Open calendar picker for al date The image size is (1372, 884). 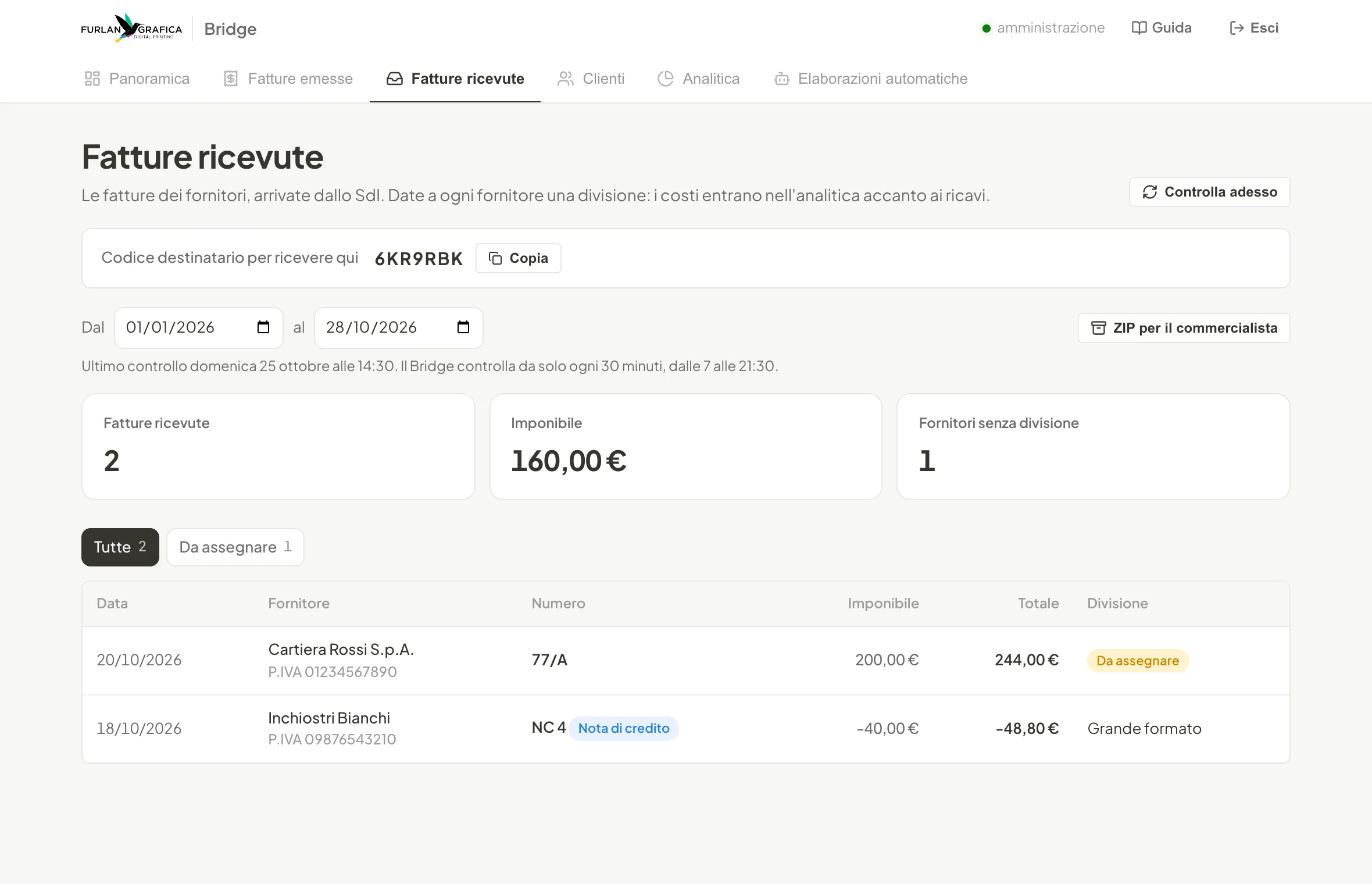(x=463, y=327)
